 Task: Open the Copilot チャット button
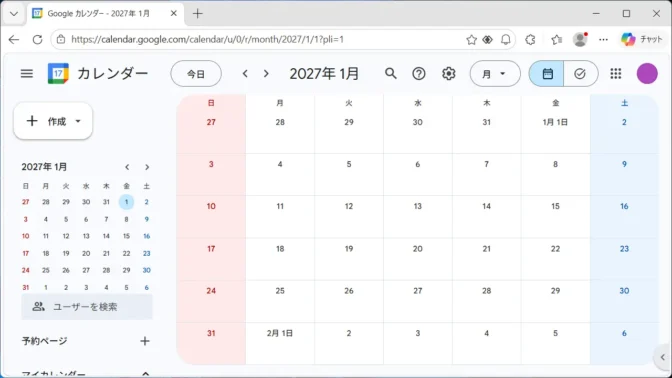pos(642,39)
